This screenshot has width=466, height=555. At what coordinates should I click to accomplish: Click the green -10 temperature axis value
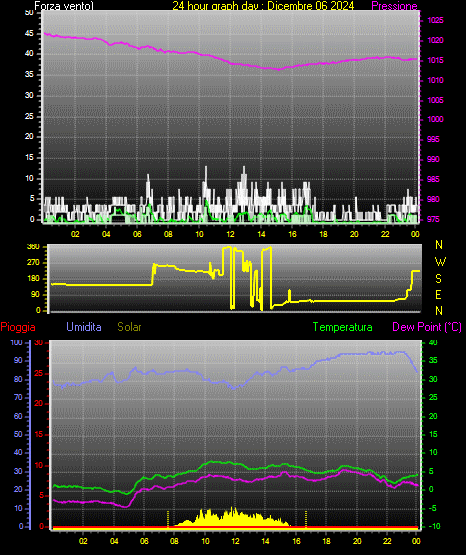tap(435, 526)
